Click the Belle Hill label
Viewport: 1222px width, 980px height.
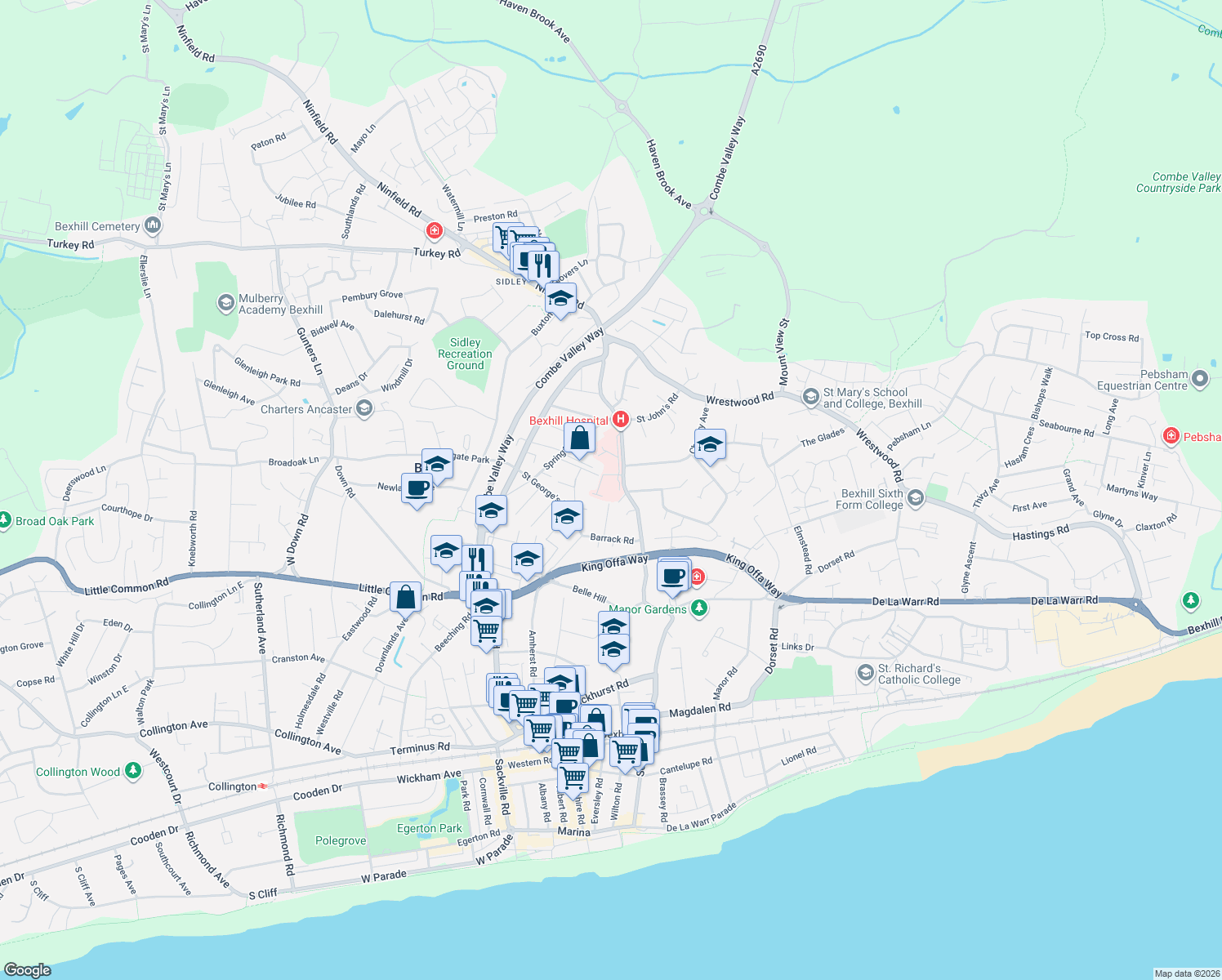click(x=589, y=594)
